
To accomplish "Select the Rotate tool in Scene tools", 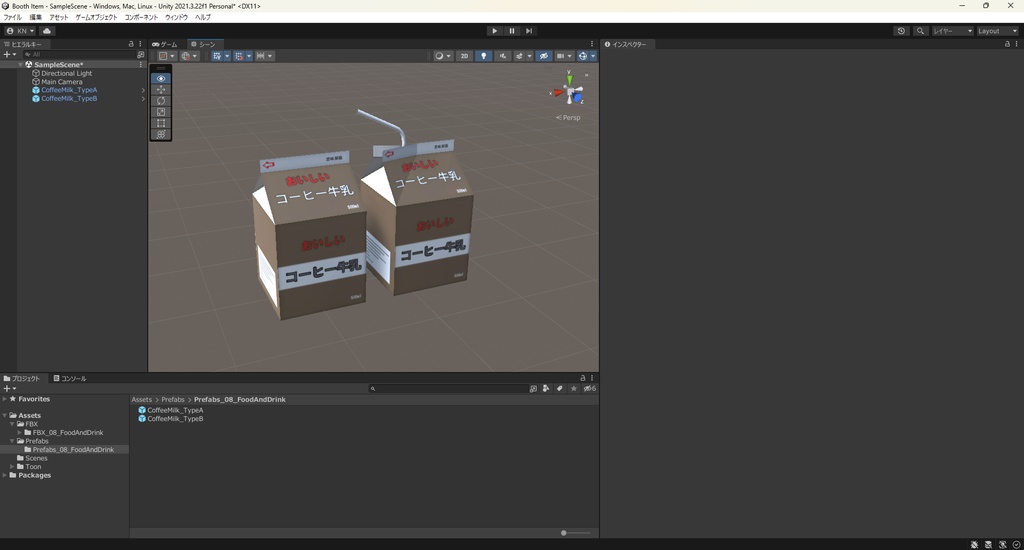I will [161, 101].
